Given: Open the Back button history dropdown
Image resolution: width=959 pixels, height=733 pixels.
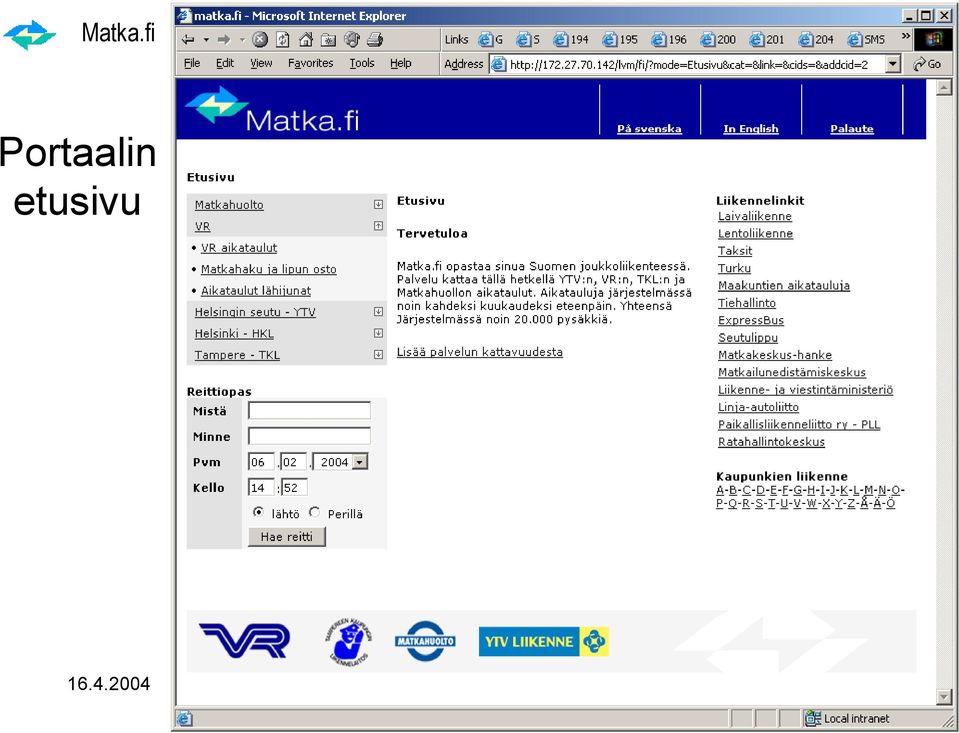Looking at the screenshot, I should 206,40.
